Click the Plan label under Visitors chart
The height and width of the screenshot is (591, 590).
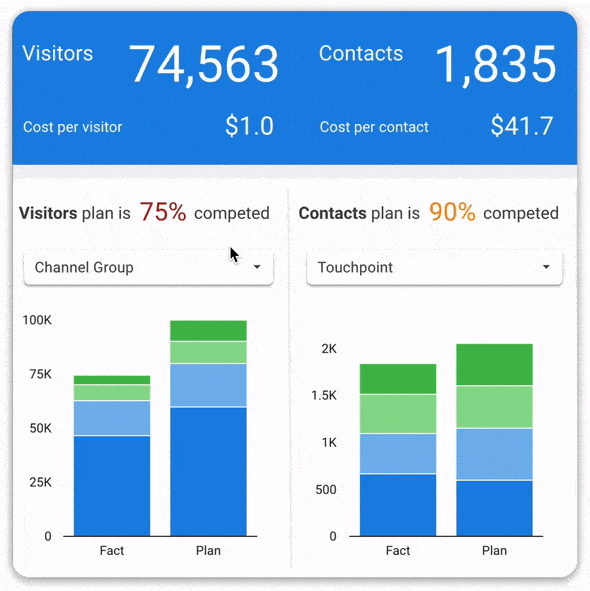(x=208, y=550)
